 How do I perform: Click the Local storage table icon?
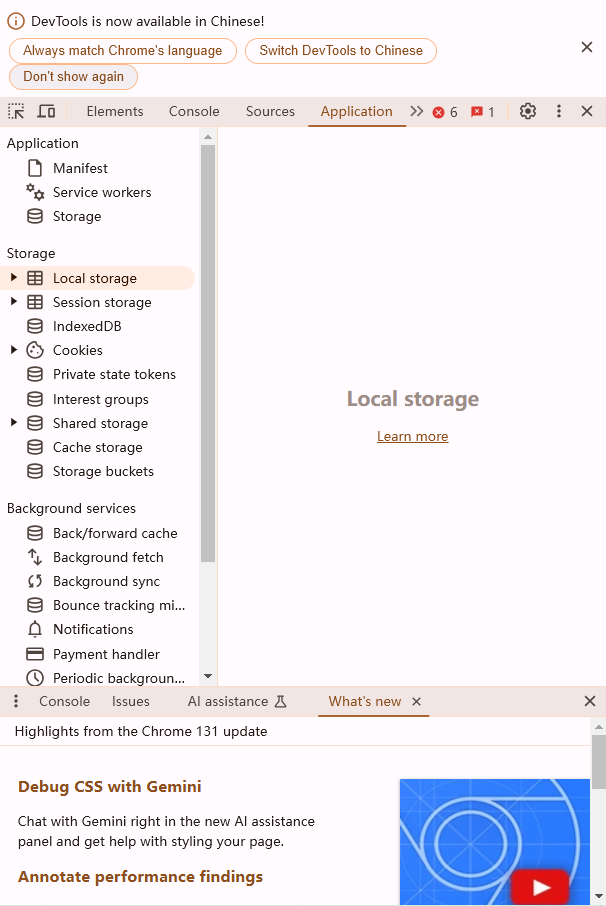click(35, 278)
